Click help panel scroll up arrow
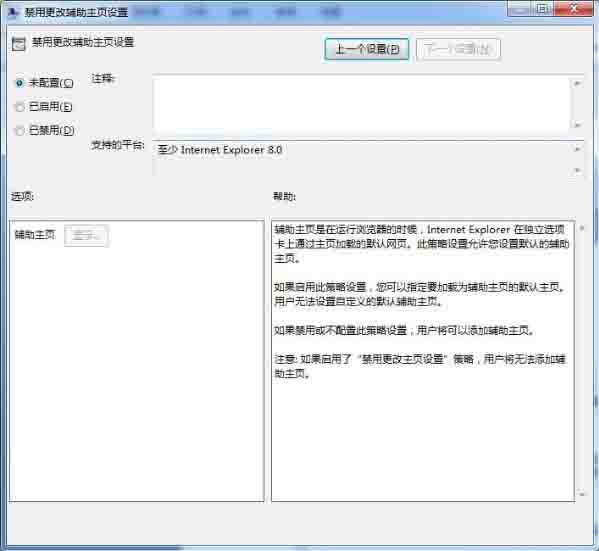599x551 pixels. [582, 228]
